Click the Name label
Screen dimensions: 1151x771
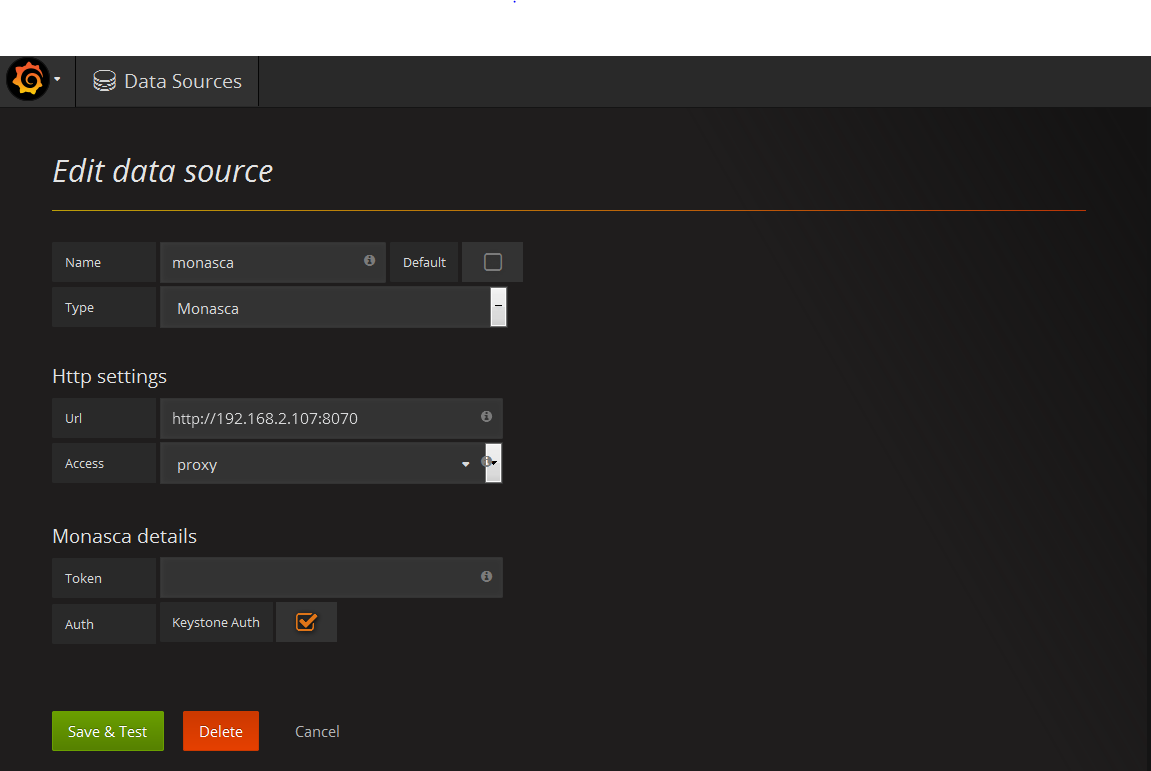(104, 262)
